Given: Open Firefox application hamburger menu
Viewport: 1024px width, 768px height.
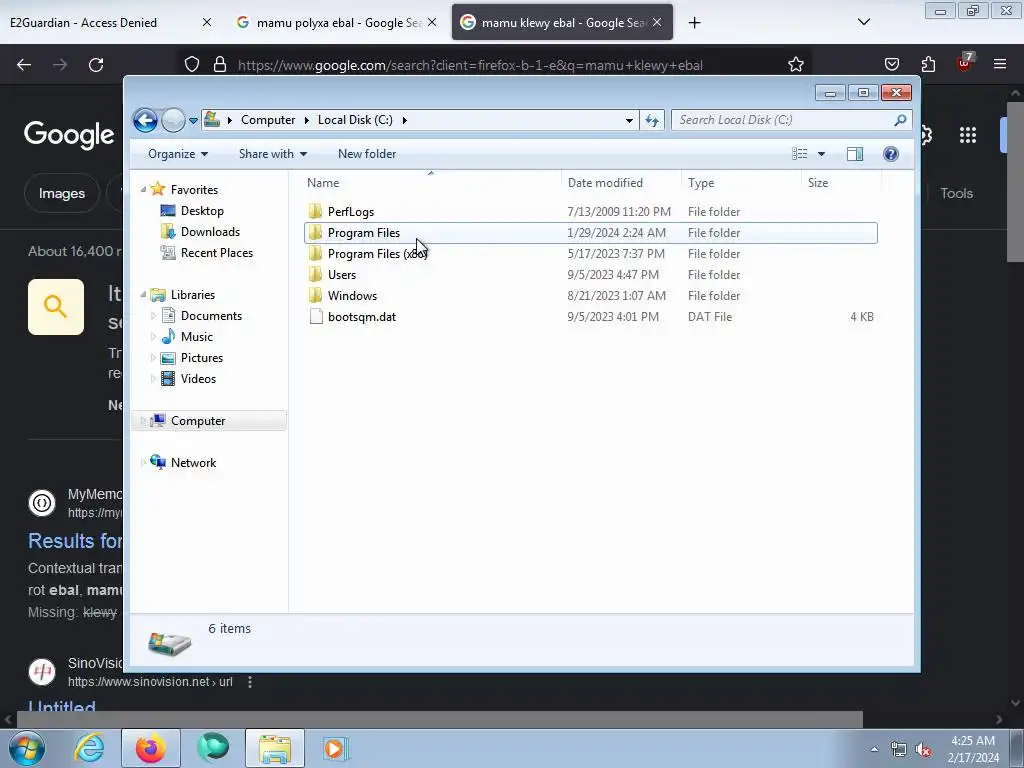Looking at the screenshot, I should click(1000, 65).
